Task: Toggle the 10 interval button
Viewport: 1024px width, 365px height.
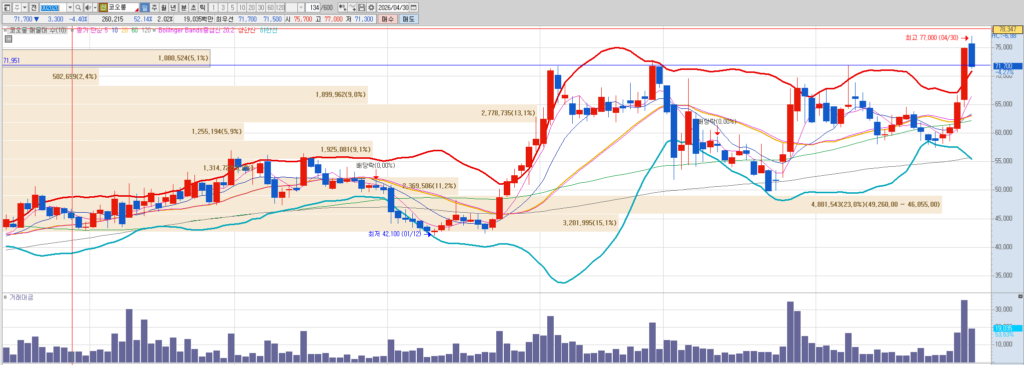Action: pyautogui.click(x=242, y=7)
